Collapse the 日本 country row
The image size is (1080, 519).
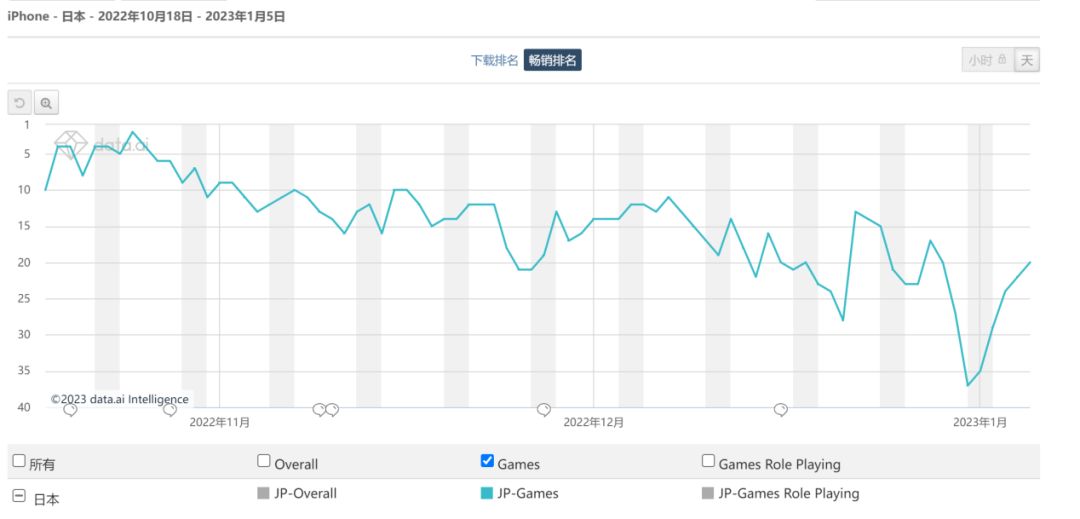(x=19, y=495)
